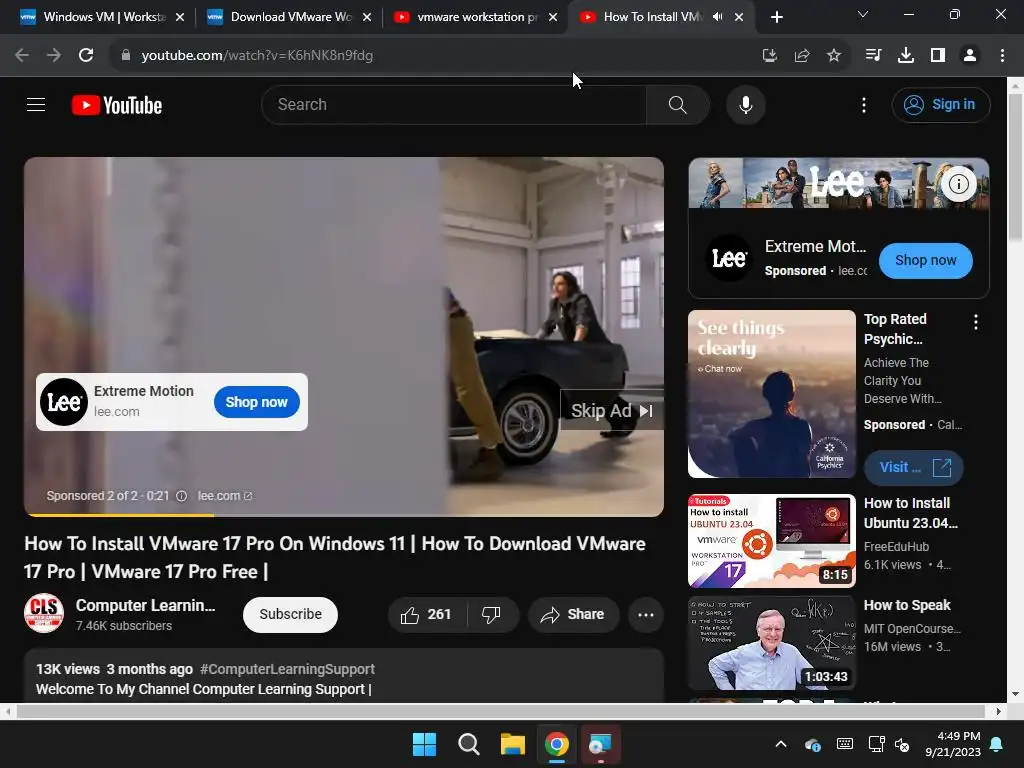Click the ad info icon beside Sponsored 2 of 2
The height and width of the screenshot is (768, 1024).
tap(182, 496)
